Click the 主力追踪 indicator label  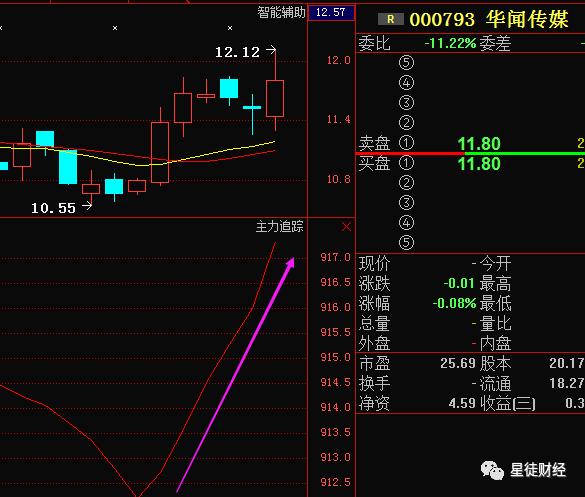click(279, 226)
